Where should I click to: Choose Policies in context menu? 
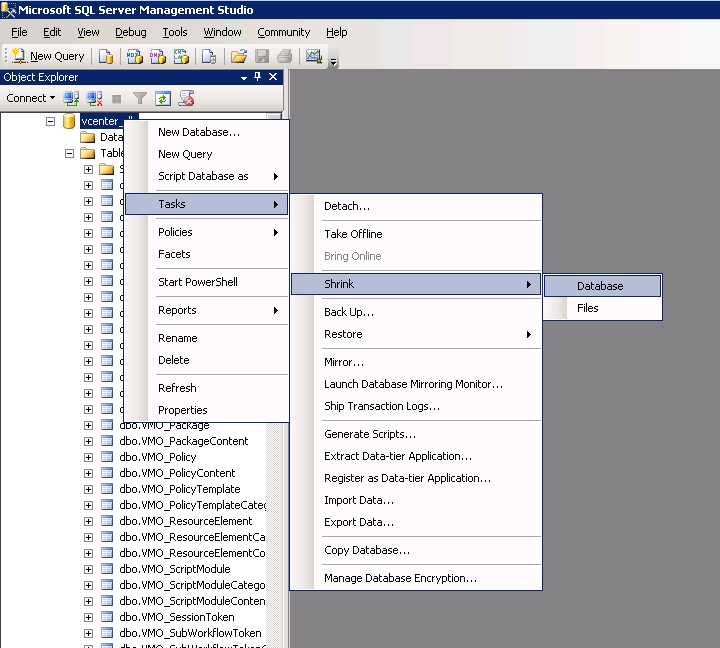(x=207, y=232)
